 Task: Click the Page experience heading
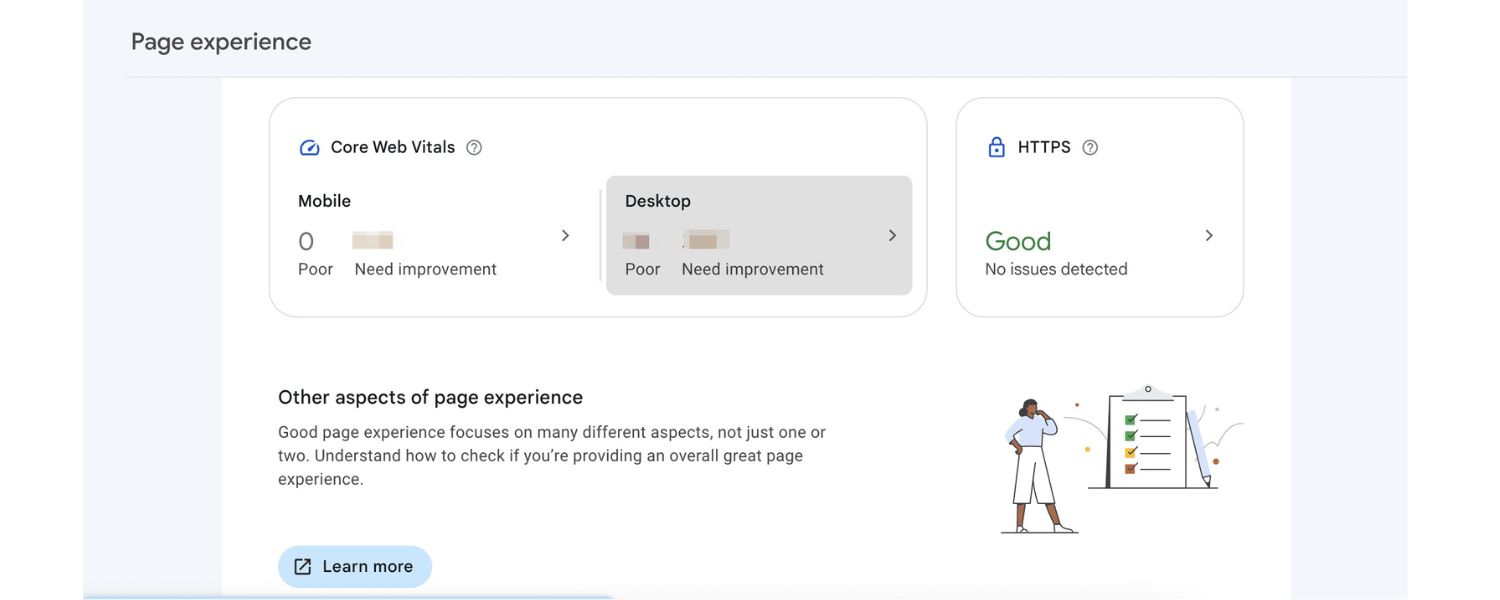tap(220, 39)
